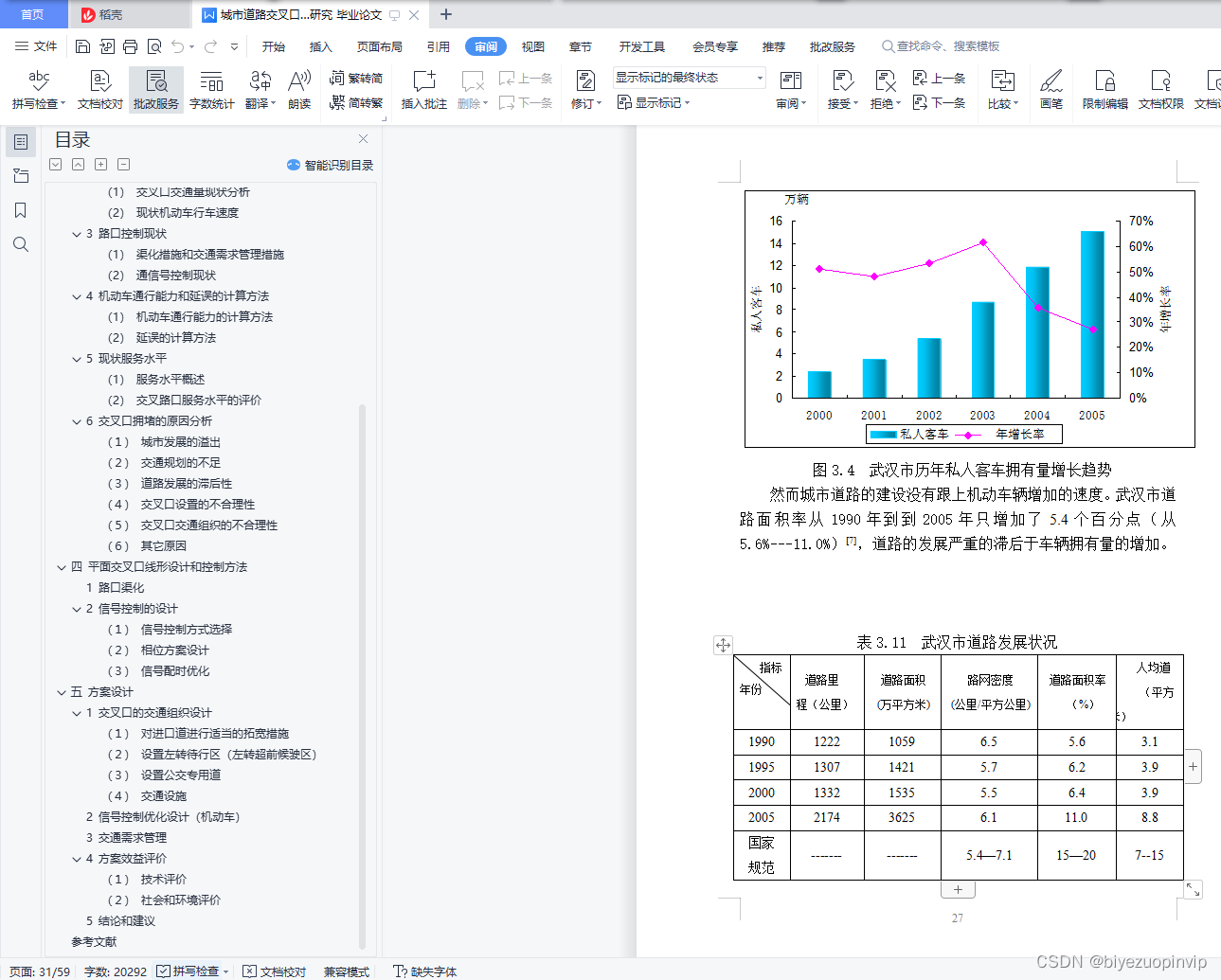Open the 首页 tab
Viewport: 1221px width, 980px height.
point(33,14)
